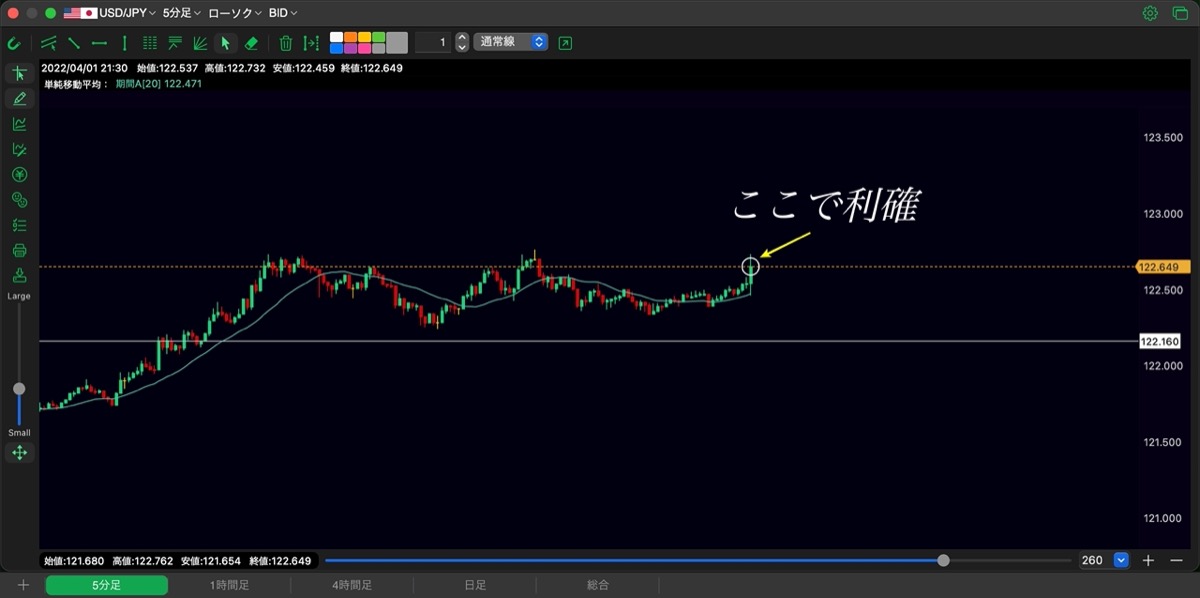The width and height of the screenshot is (1200, 598).
Task: Expand the BID price type dropdown
Action: tap(285, 13)
